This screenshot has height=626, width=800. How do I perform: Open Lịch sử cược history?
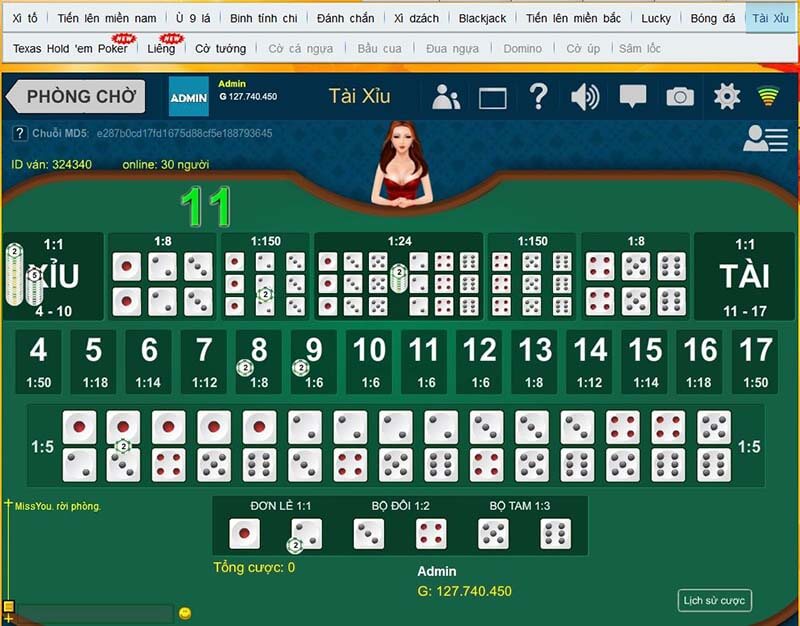pyautogui.click(x=713, y=601)
